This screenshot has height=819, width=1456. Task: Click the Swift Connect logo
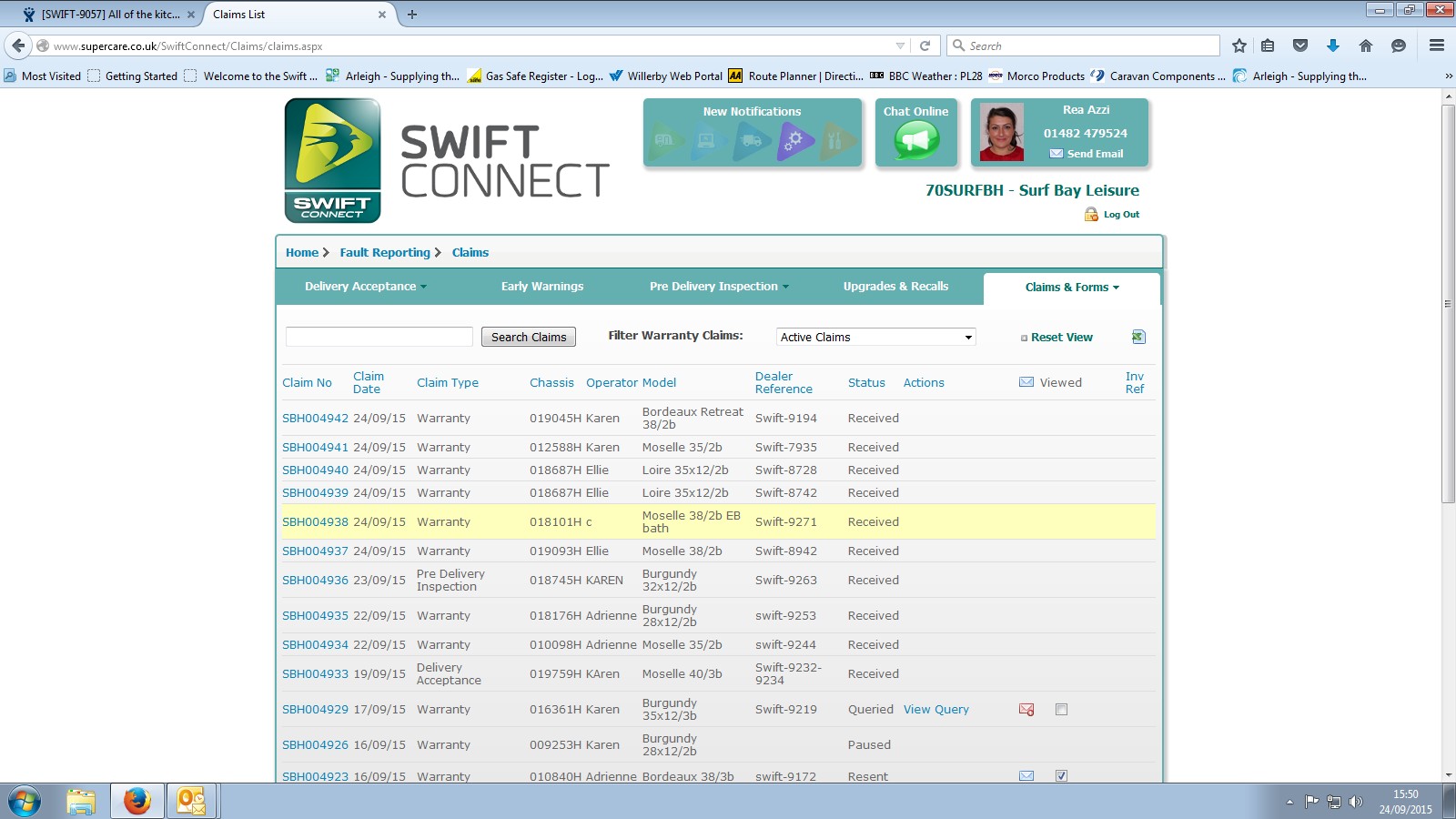(332, 160)
